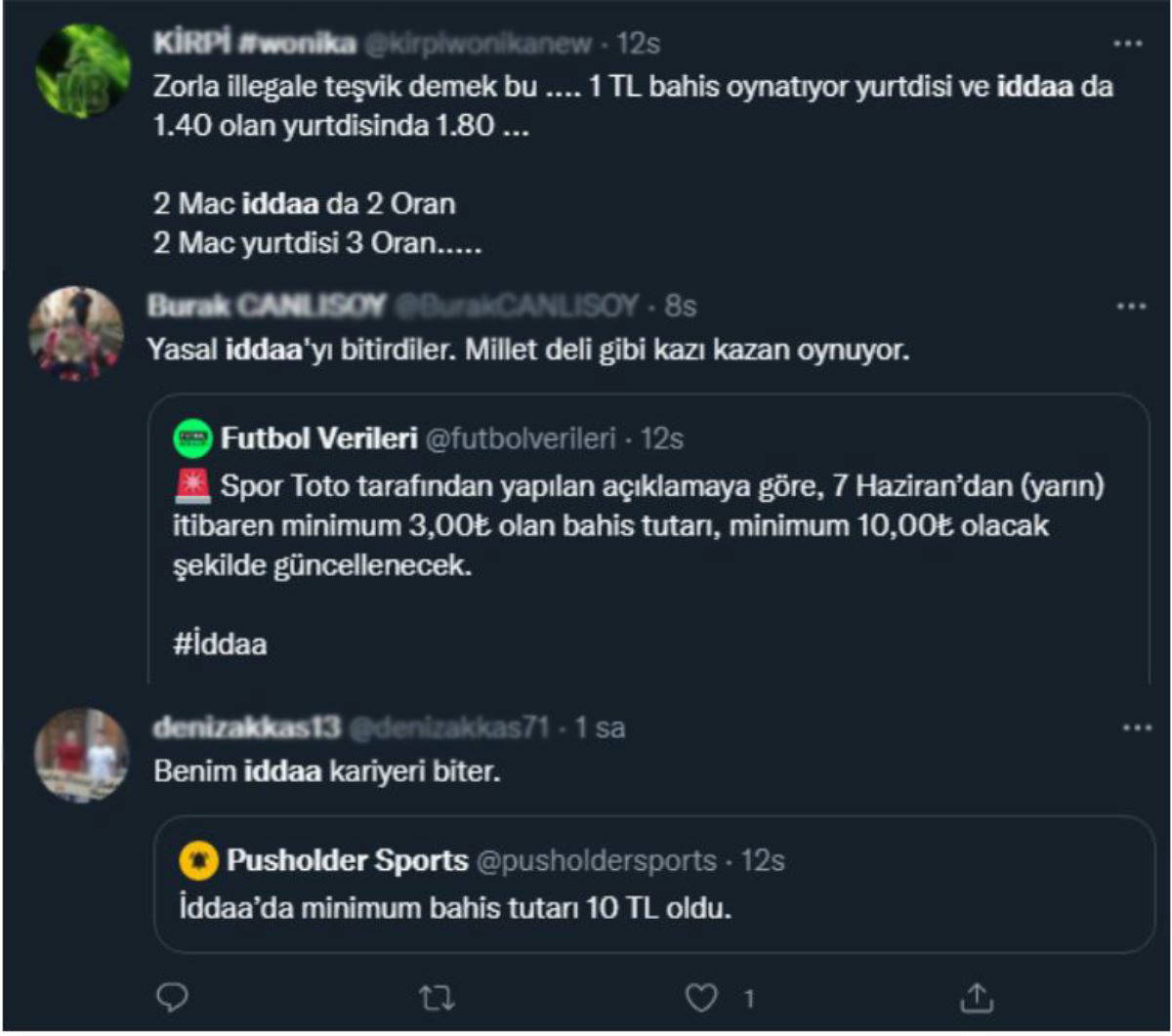Image resolution: width=1172 pixels, height=1036 pixels.
Task: Click the 8s timestamp on Burak's tweet
Action: click(680, 307)
